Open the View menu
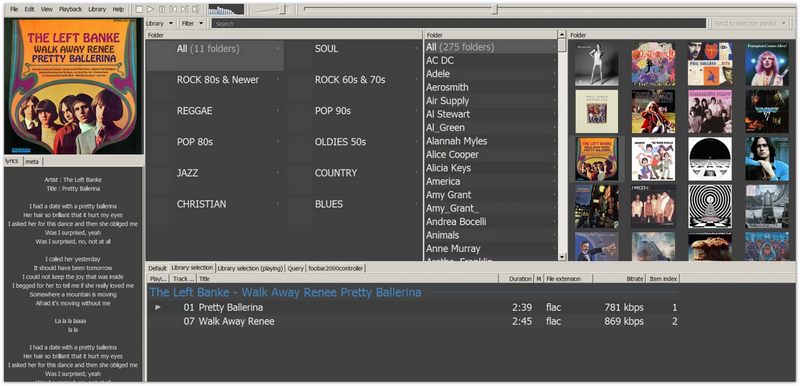 click(x=46, y=9)
